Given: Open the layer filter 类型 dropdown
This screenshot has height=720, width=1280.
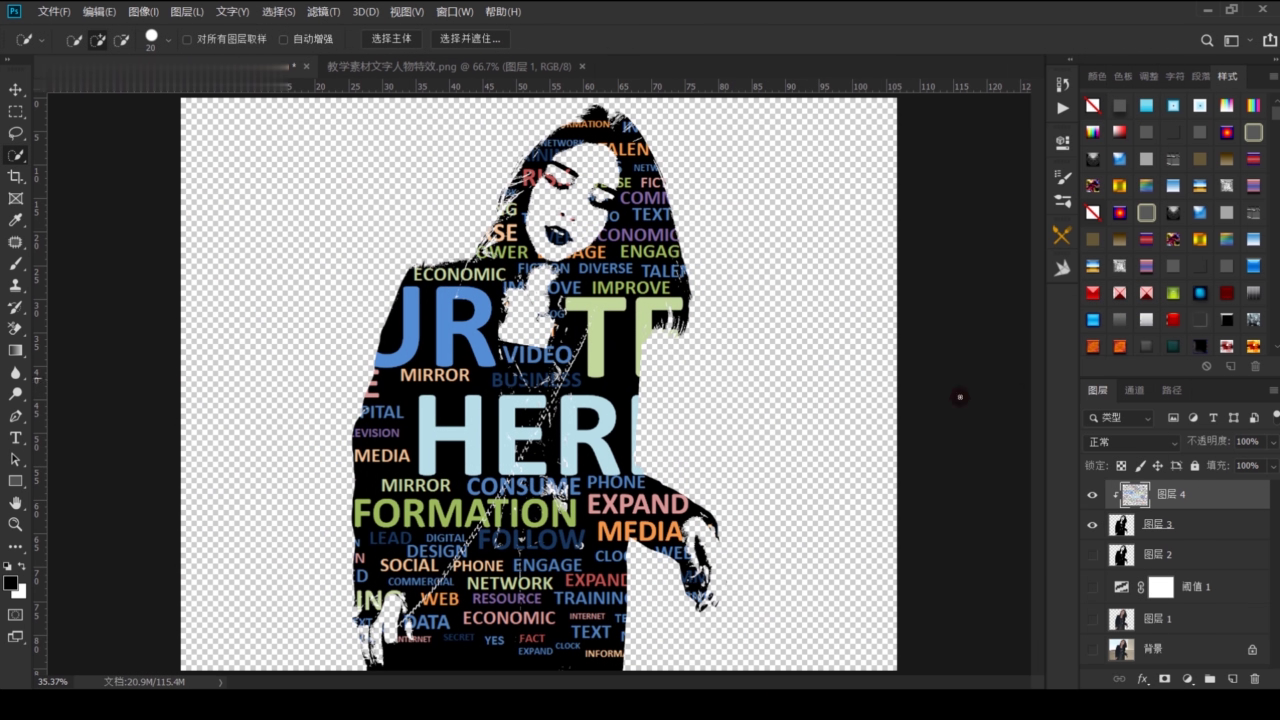Looking at the screenshot, I should [1120, 418].
